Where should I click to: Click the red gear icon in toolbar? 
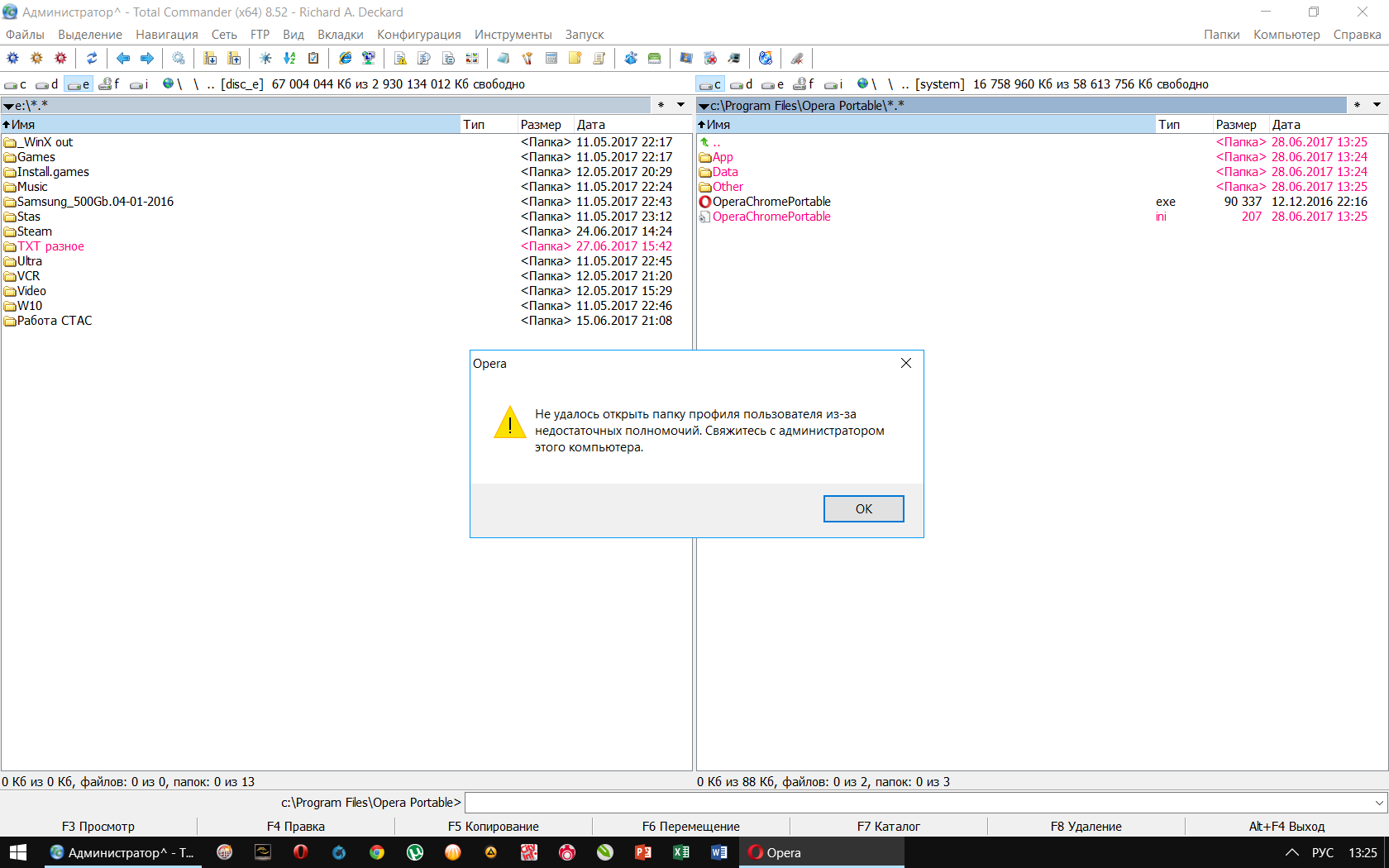pos(60,58)
